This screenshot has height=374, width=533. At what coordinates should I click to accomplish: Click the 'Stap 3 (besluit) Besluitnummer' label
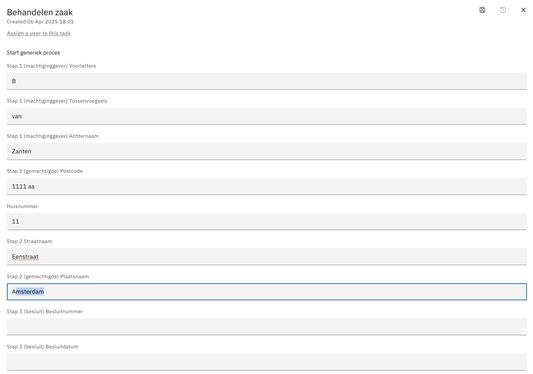45,311
